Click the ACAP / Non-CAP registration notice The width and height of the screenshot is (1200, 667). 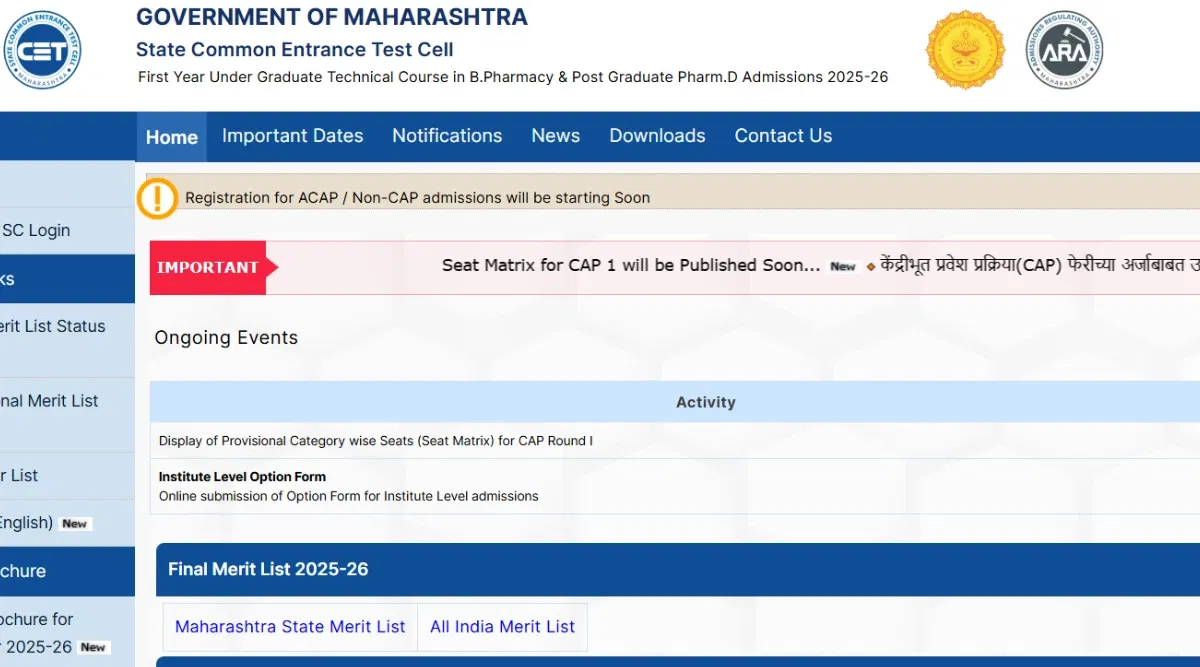418,198
